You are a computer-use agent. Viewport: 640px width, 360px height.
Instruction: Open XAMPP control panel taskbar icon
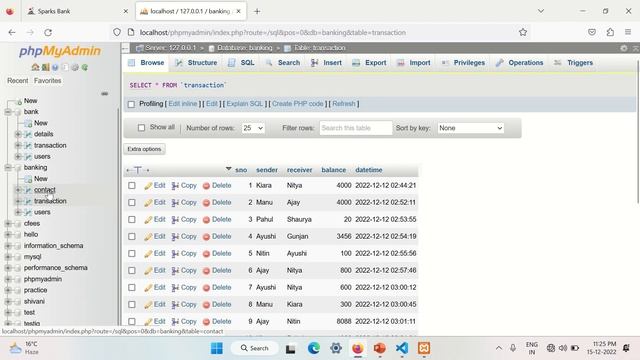coord(424,348)
